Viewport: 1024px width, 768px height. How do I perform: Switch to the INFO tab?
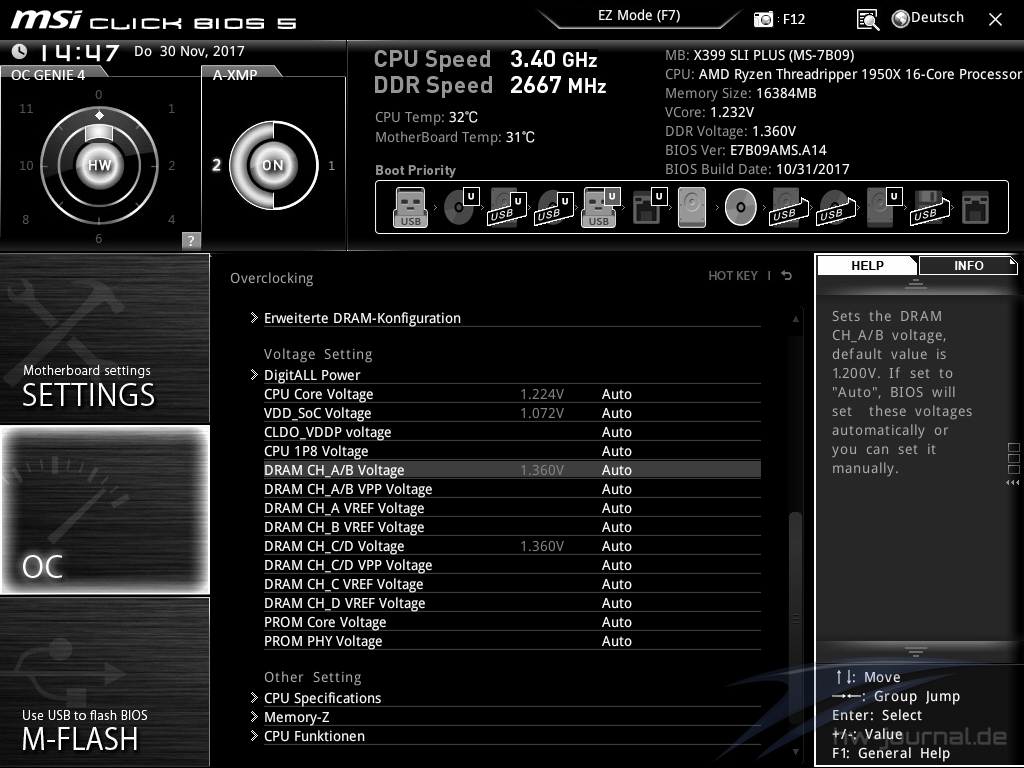968,266
